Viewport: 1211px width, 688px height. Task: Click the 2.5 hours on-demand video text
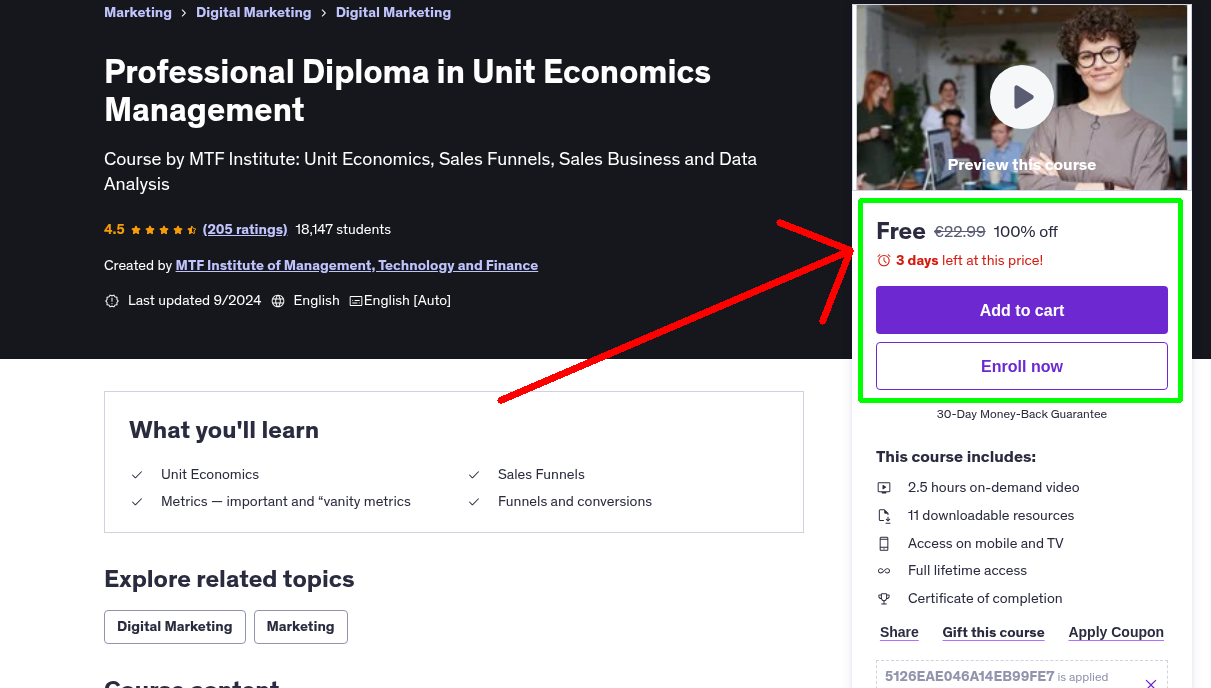point(994,488)
